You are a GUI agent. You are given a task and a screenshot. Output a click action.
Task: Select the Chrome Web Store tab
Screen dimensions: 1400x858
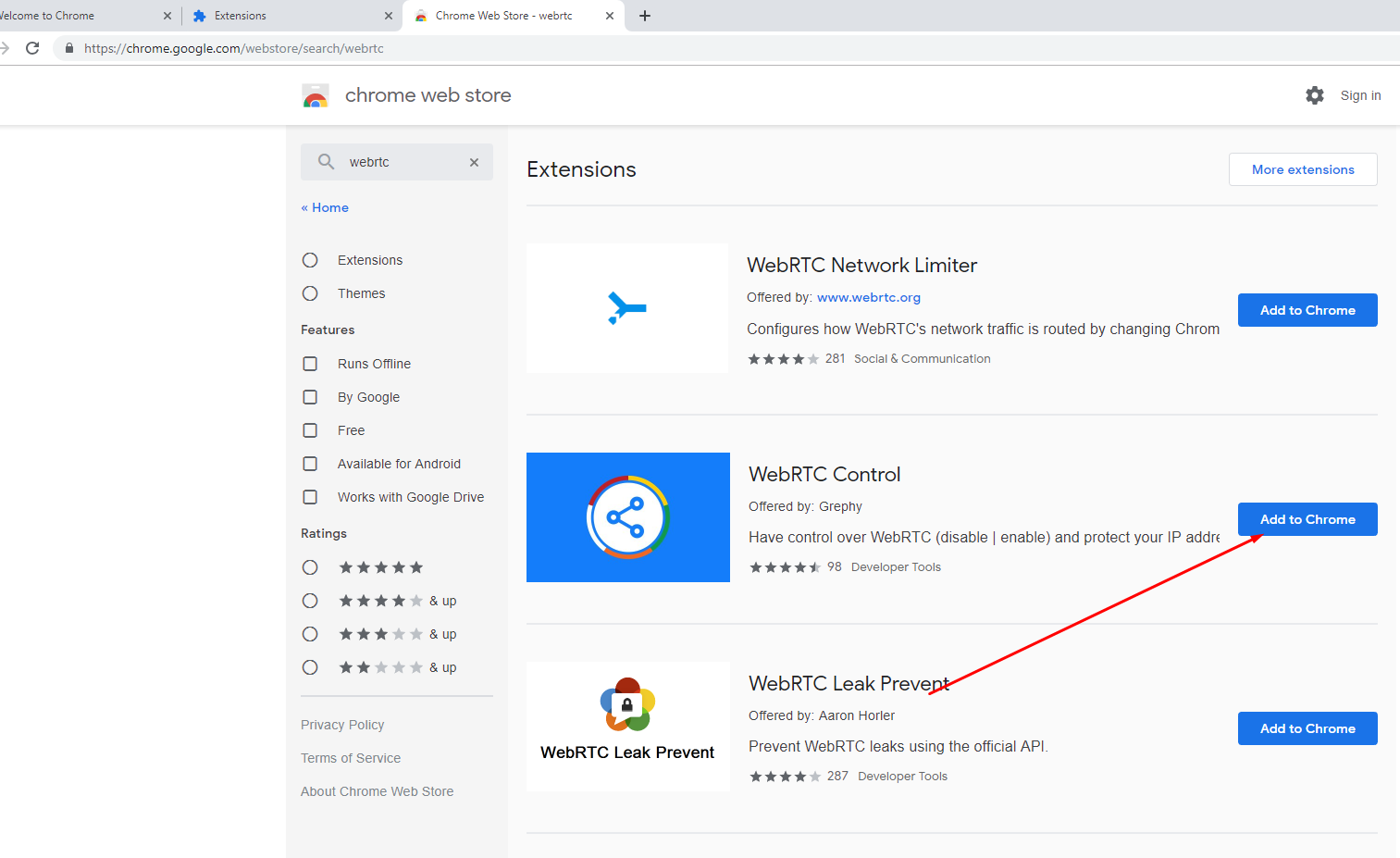point(514,16)
